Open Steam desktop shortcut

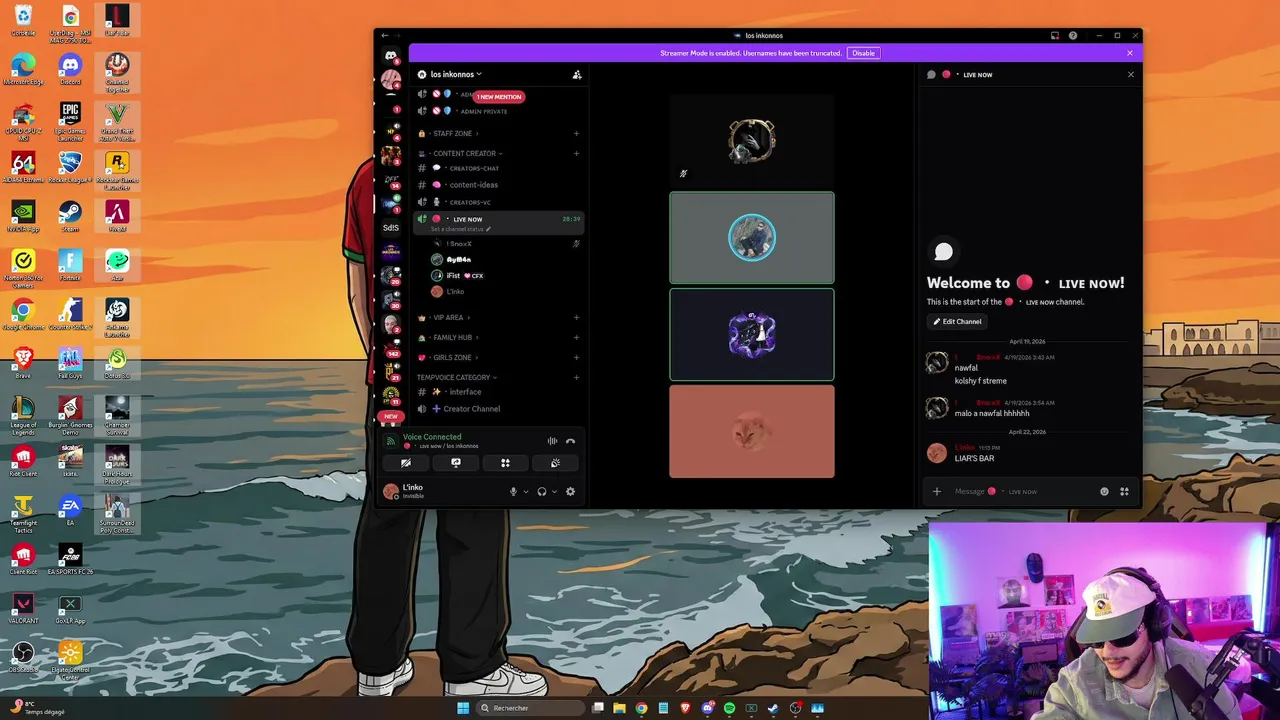point(70,217)
